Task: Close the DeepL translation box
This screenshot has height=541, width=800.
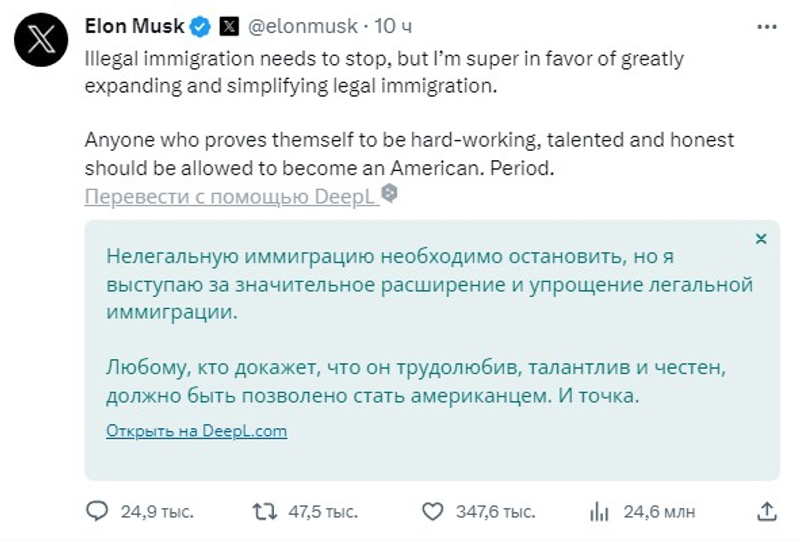Action: tap(761, 239)
